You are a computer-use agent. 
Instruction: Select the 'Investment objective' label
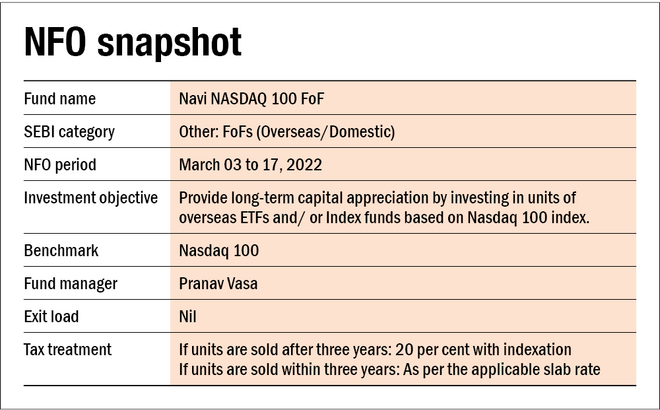91,197
